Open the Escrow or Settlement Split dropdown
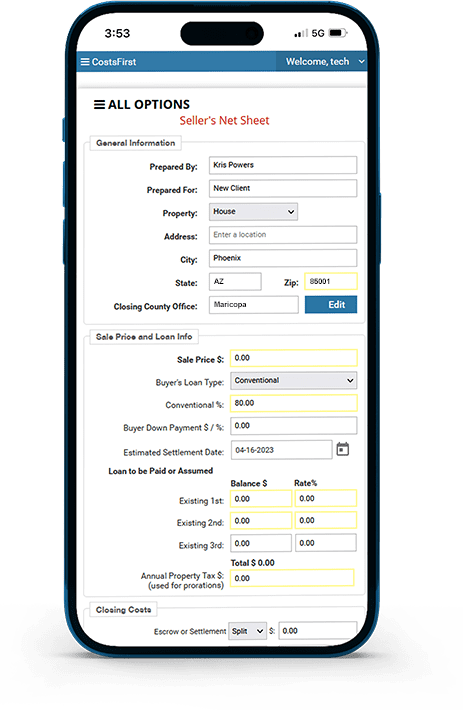Image resolution: width=463 pixels, height=710 pixels. (247, 631)
